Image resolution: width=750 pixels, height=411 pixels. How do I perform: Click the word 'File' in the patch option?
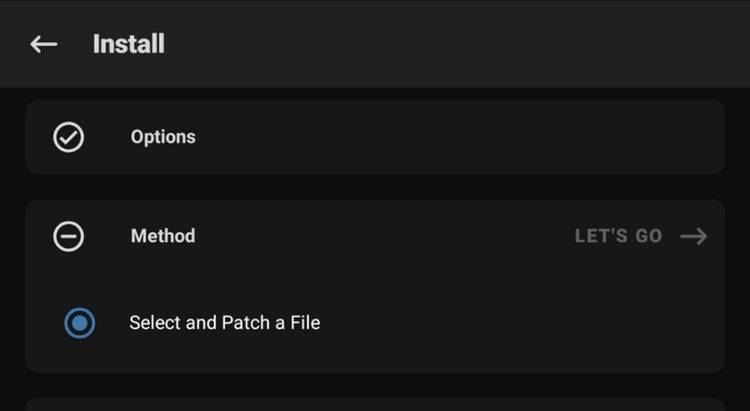pos(305,323)
